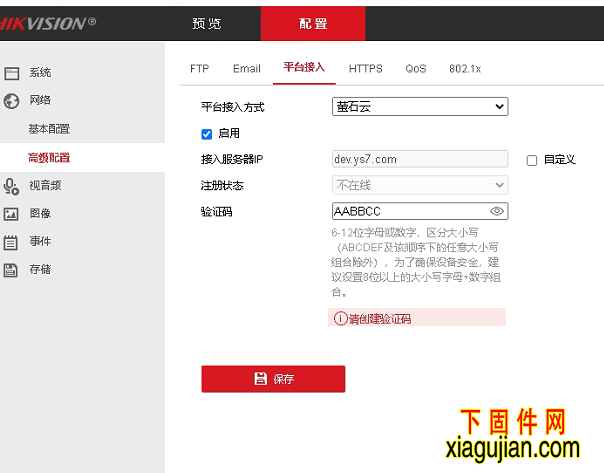Click the Hikvision logo

click(x=47, y=23)
